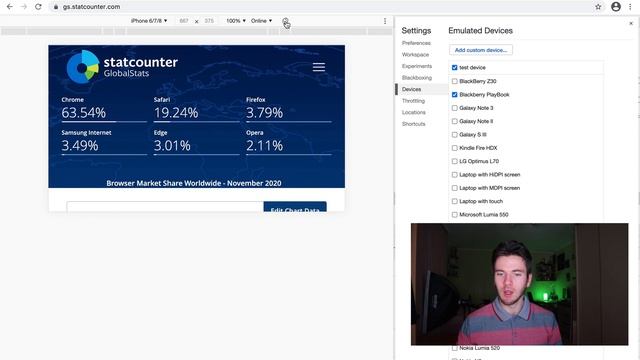Image resolution: width=640 pixels, height=360 pixels.
Task: Click the webcam video overlay
Action: click(520, 284)
